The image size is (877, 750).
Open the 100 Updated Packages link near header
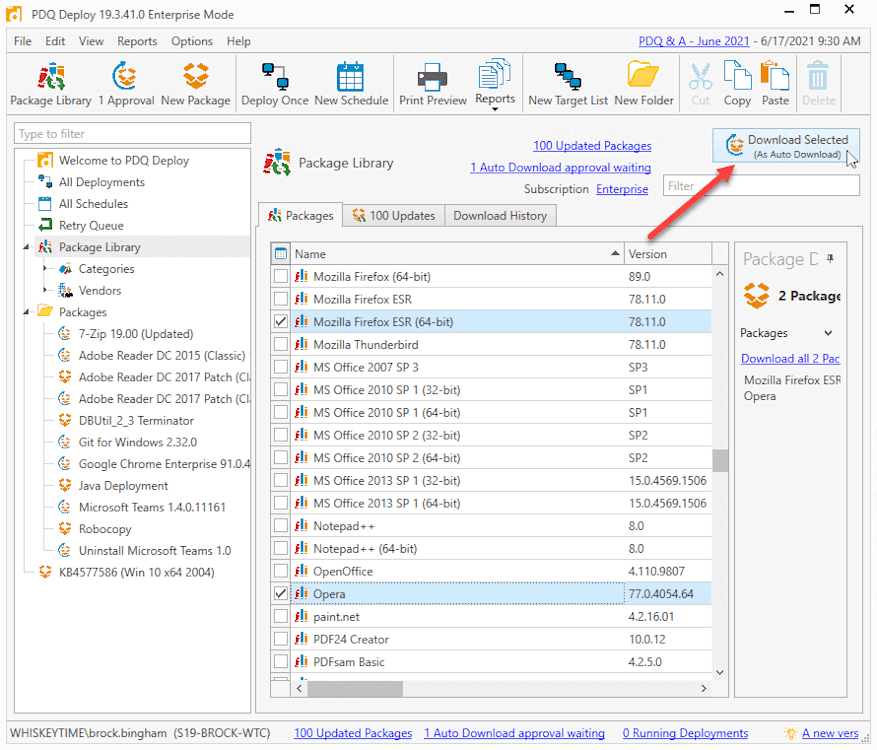point(592,146)
